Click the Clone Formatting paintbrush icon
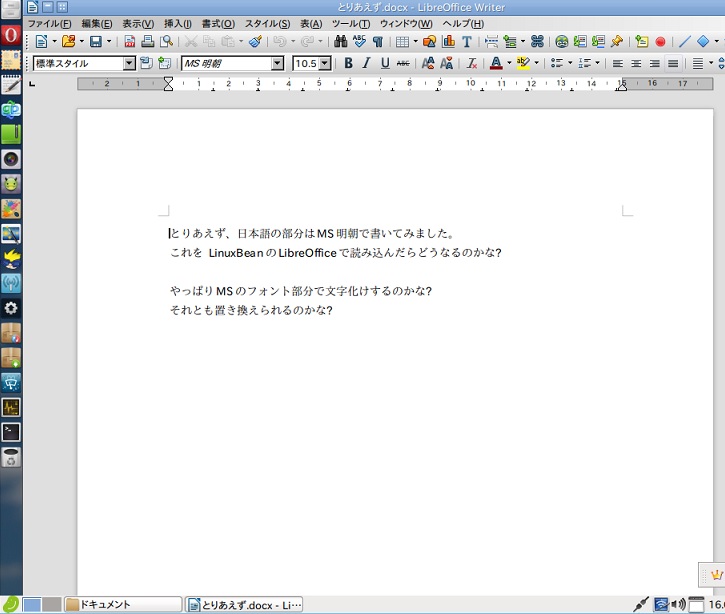This screenshot has width=725, height=614. (255, 42)
